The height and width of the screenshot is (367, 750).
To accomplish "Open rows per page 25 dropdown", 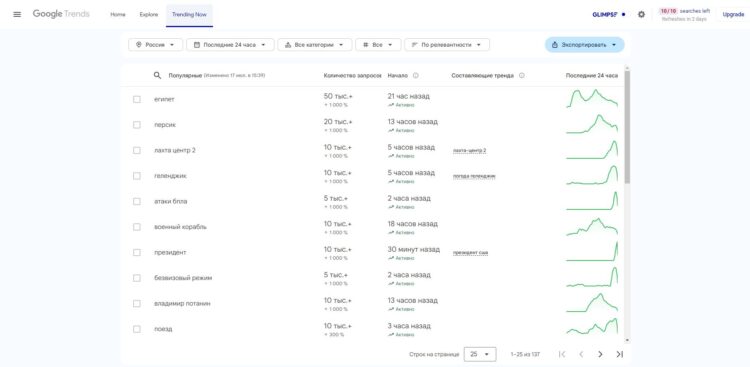I will (x=480, y=354).
